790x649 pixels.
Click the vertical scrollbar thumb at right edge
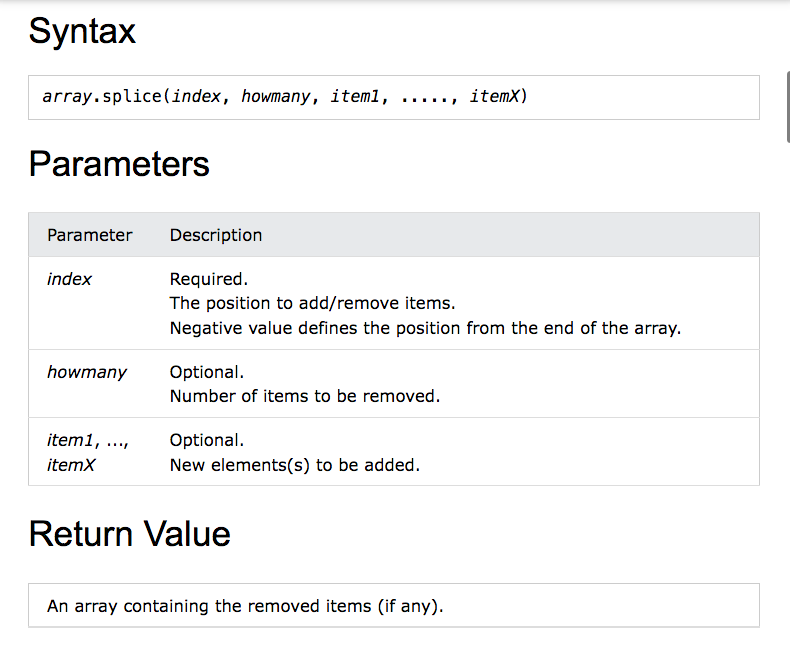(787, 107)
